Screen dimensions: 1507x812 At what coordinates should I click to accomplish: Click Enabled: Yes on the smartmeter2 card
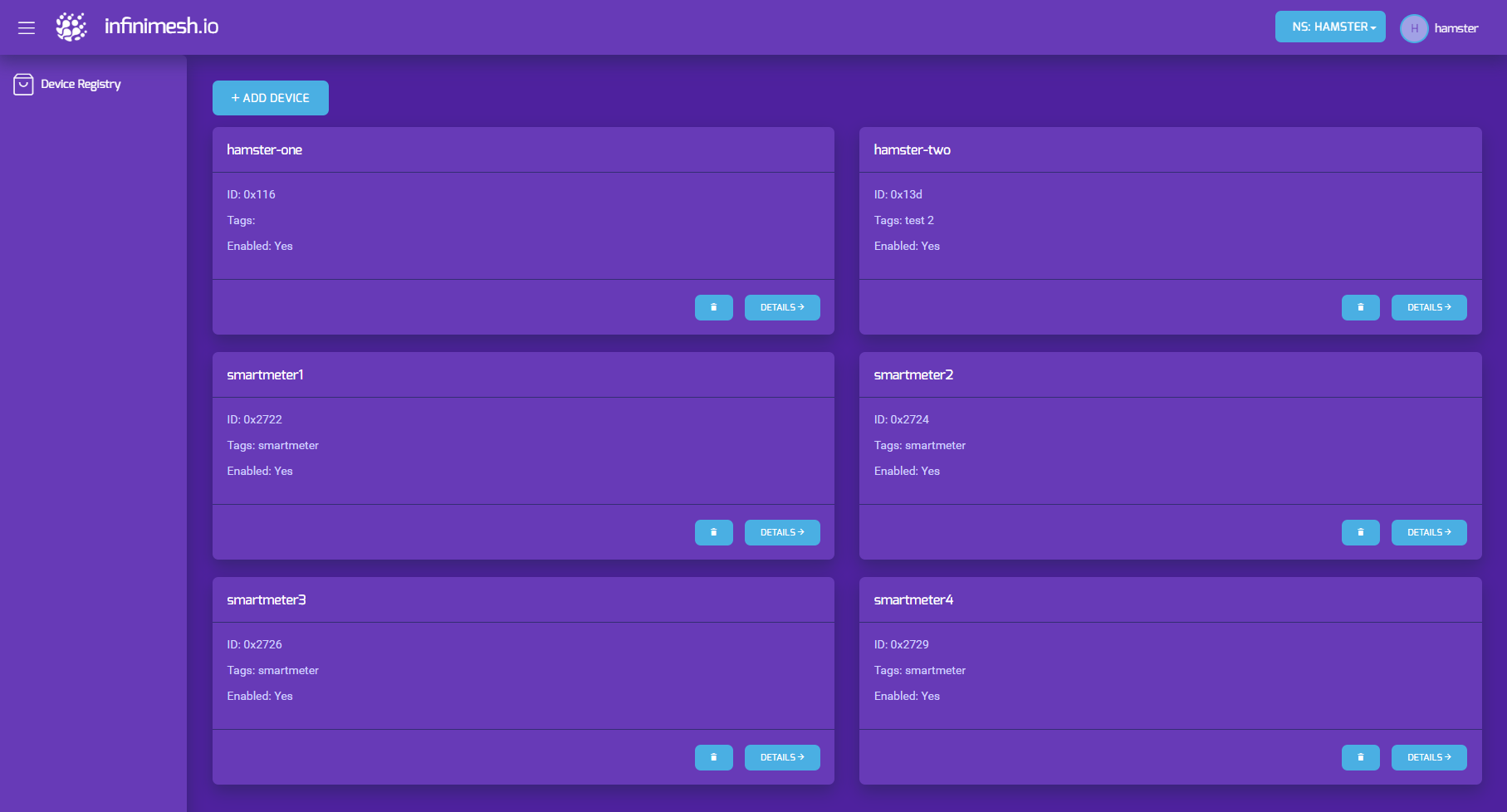point(907,471)
